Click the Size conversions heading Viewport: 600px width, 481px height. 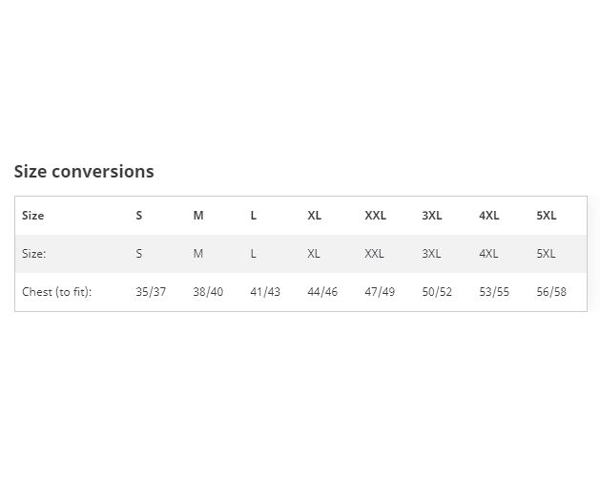(84, 171)
